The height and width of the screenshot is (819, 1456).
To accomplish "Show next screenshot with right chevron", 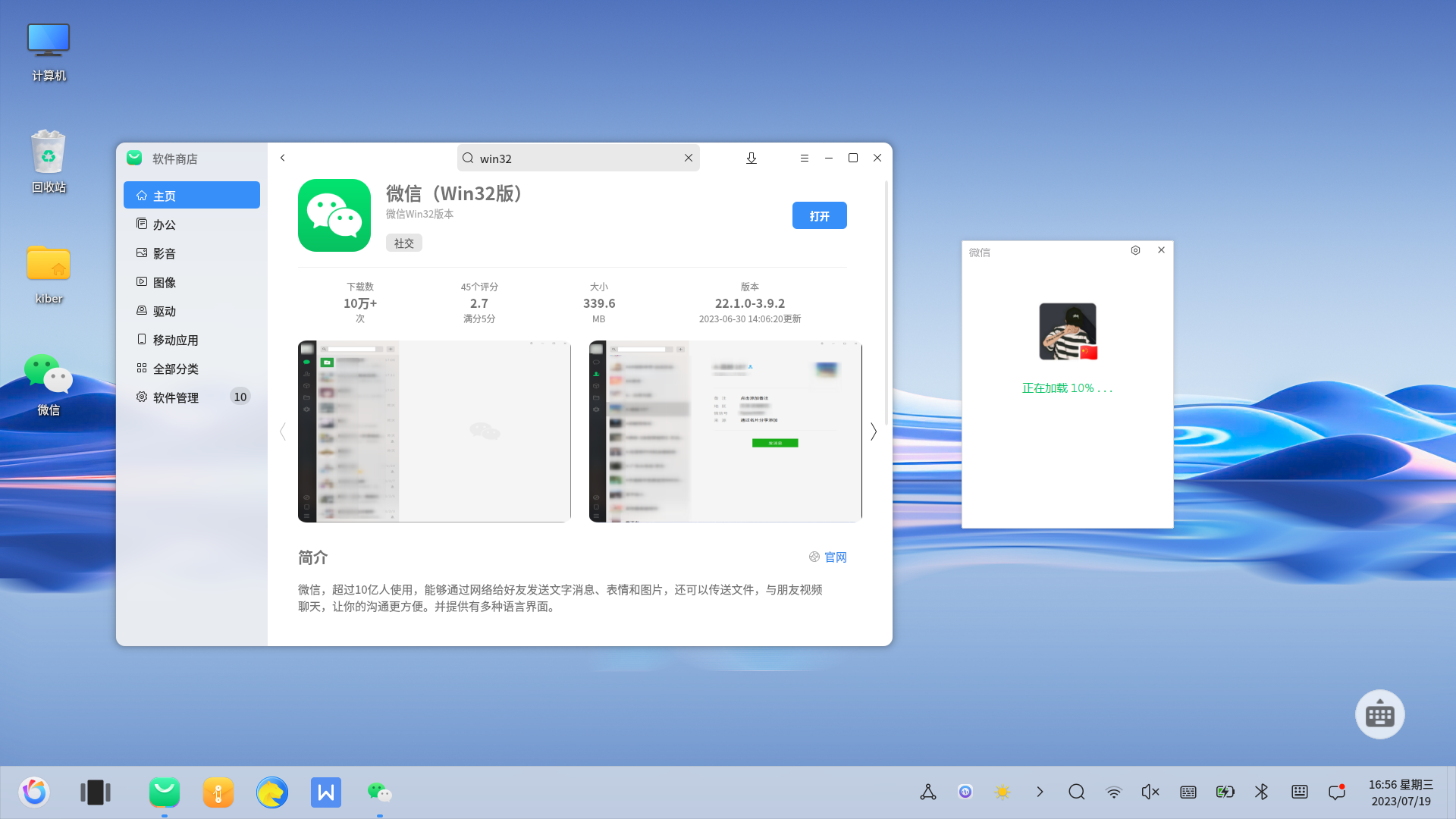I will pos(874,431).
